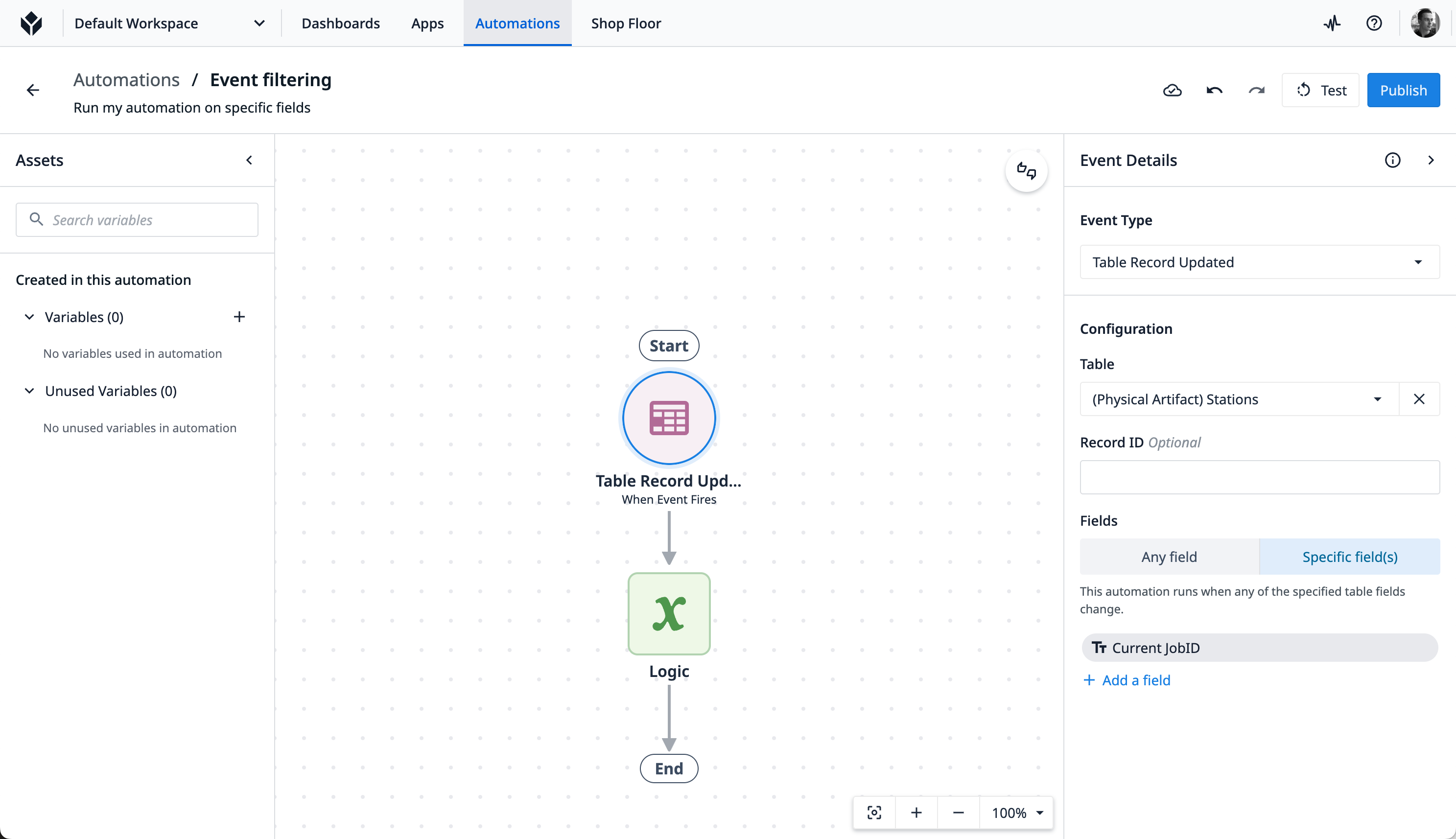Click the Test button
Image resolution: width=1456 pixels, height=839 pixels.
point(1320,91)
